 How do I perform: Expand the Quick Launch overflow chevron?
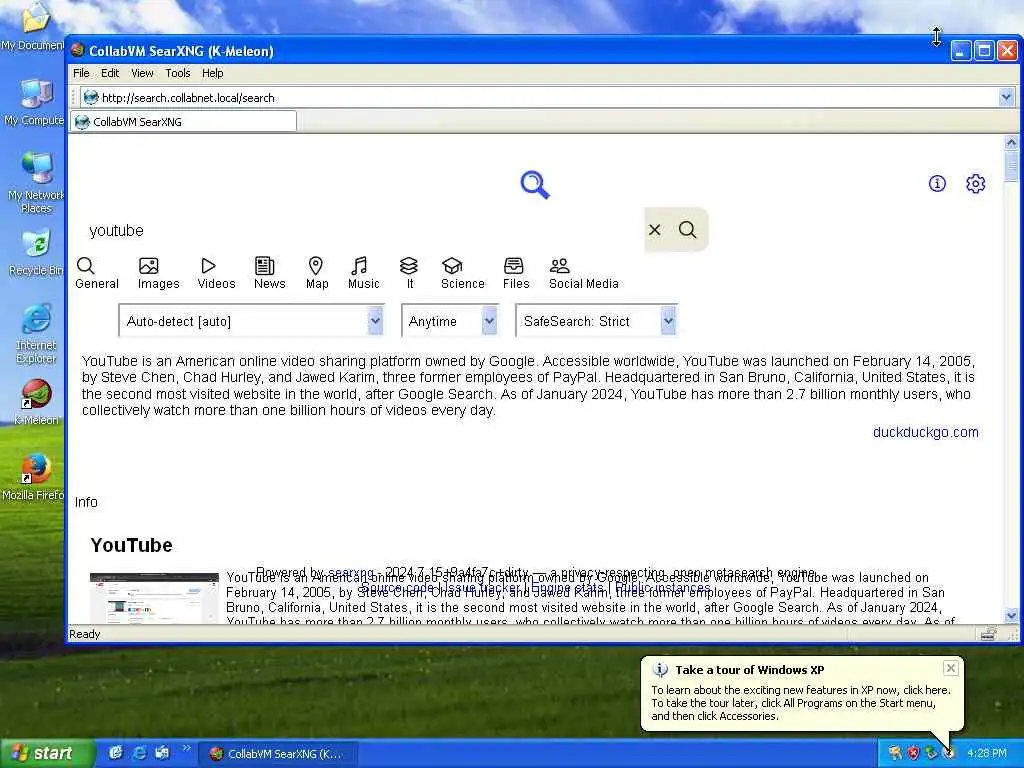(187, 748)
